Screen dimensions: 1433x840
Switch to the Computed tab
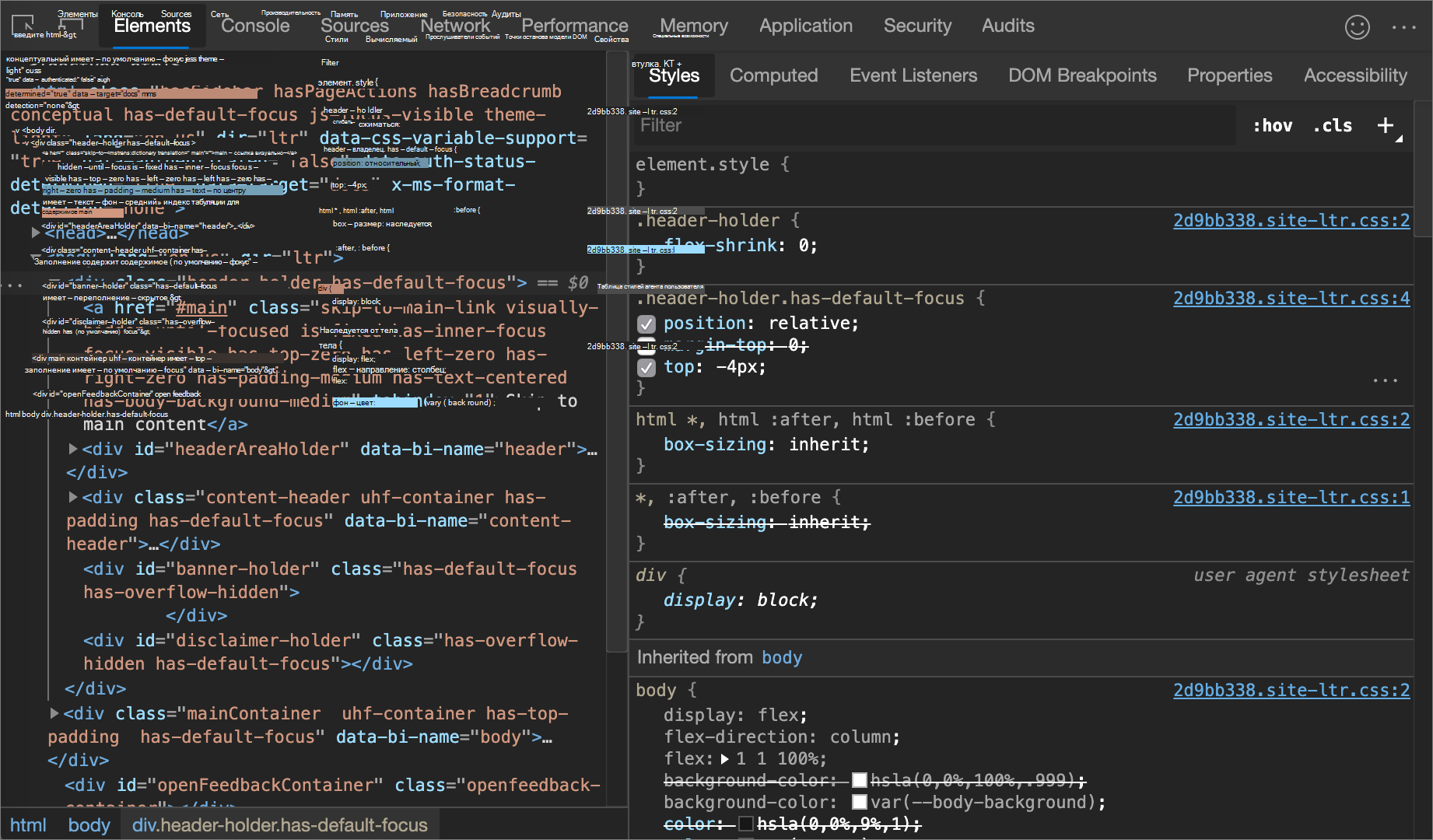pos(773,75)
